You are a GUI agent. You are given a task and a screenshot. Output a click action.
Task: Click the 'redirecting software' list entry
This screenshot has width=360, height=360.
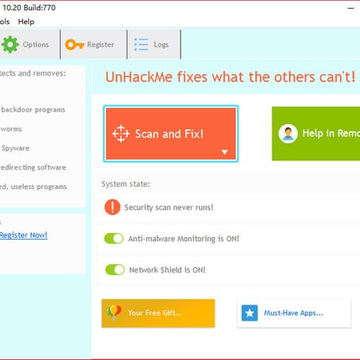tap(33, 167)
